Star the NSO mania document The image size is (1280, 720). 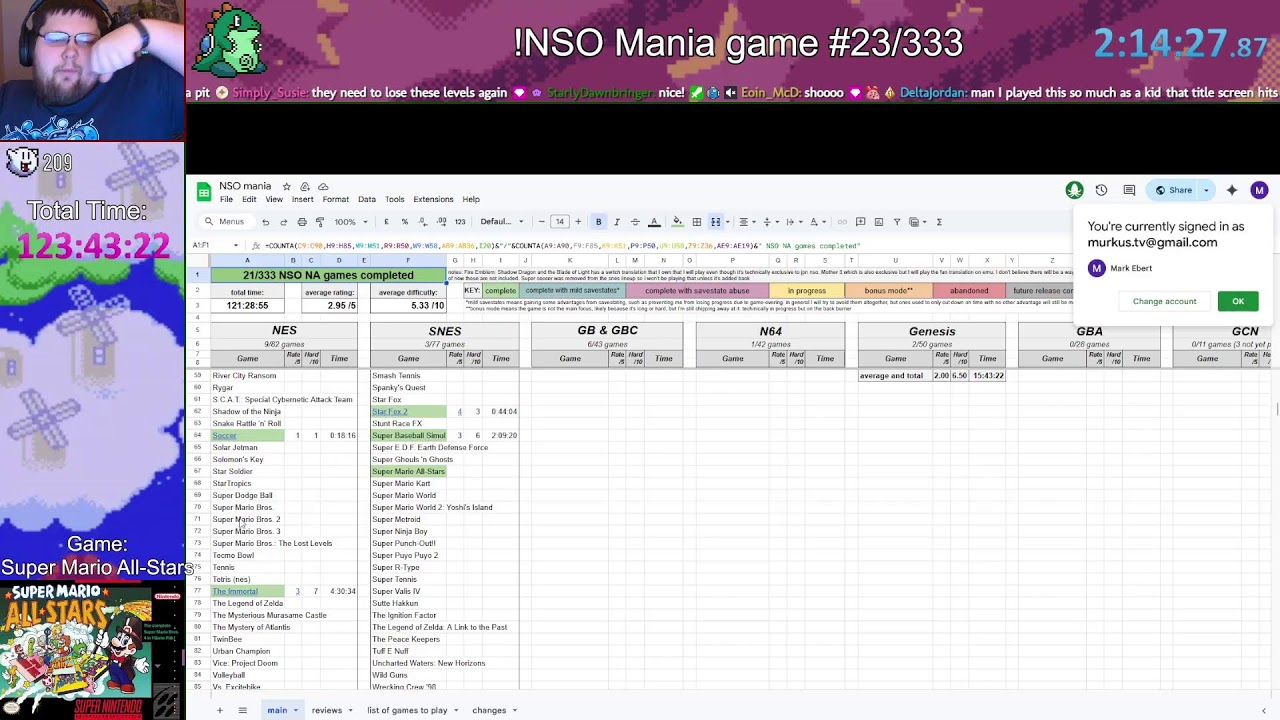click(x=286, y=187)
